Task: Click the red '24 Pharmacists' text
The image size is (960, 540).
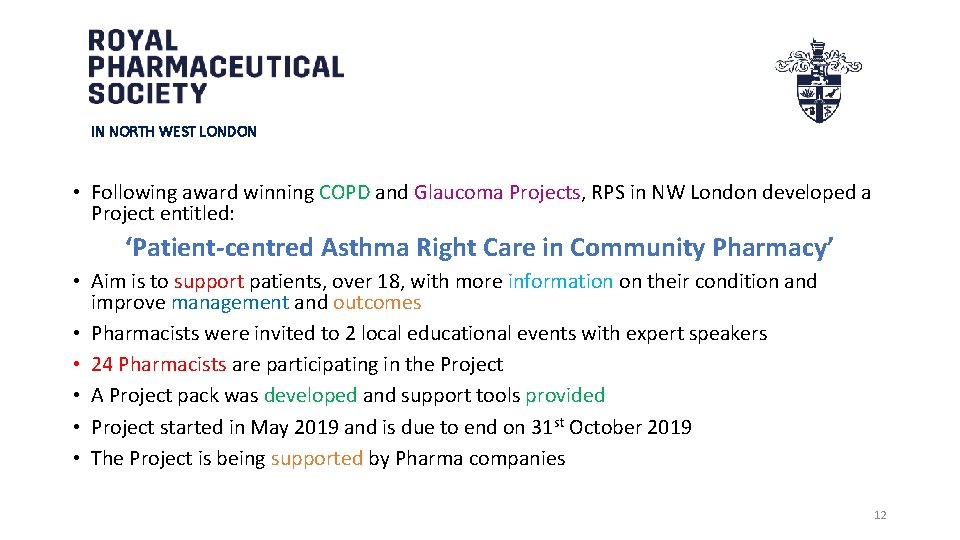Action: tap(156, 364)
